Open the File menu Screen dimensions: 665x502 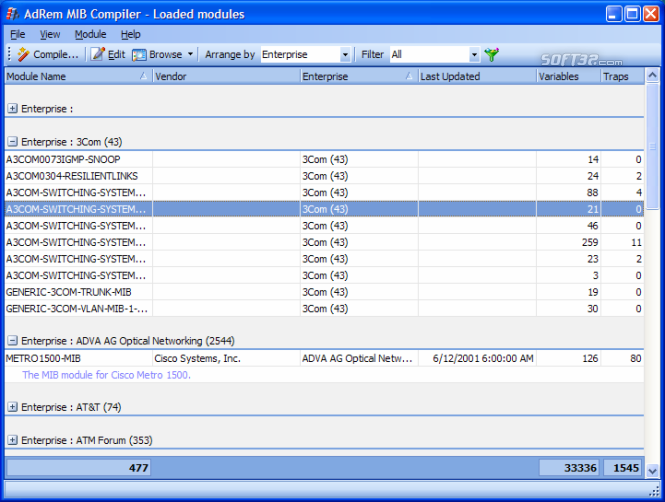(17, 34)
